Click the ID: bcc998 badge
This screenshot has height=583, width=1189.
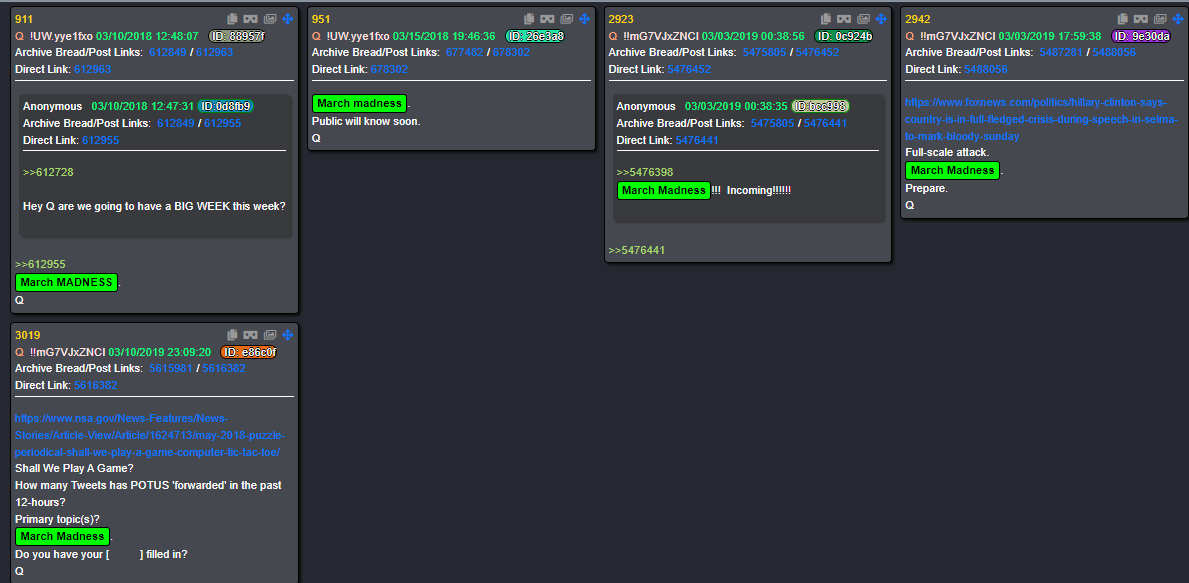(820, 106)
